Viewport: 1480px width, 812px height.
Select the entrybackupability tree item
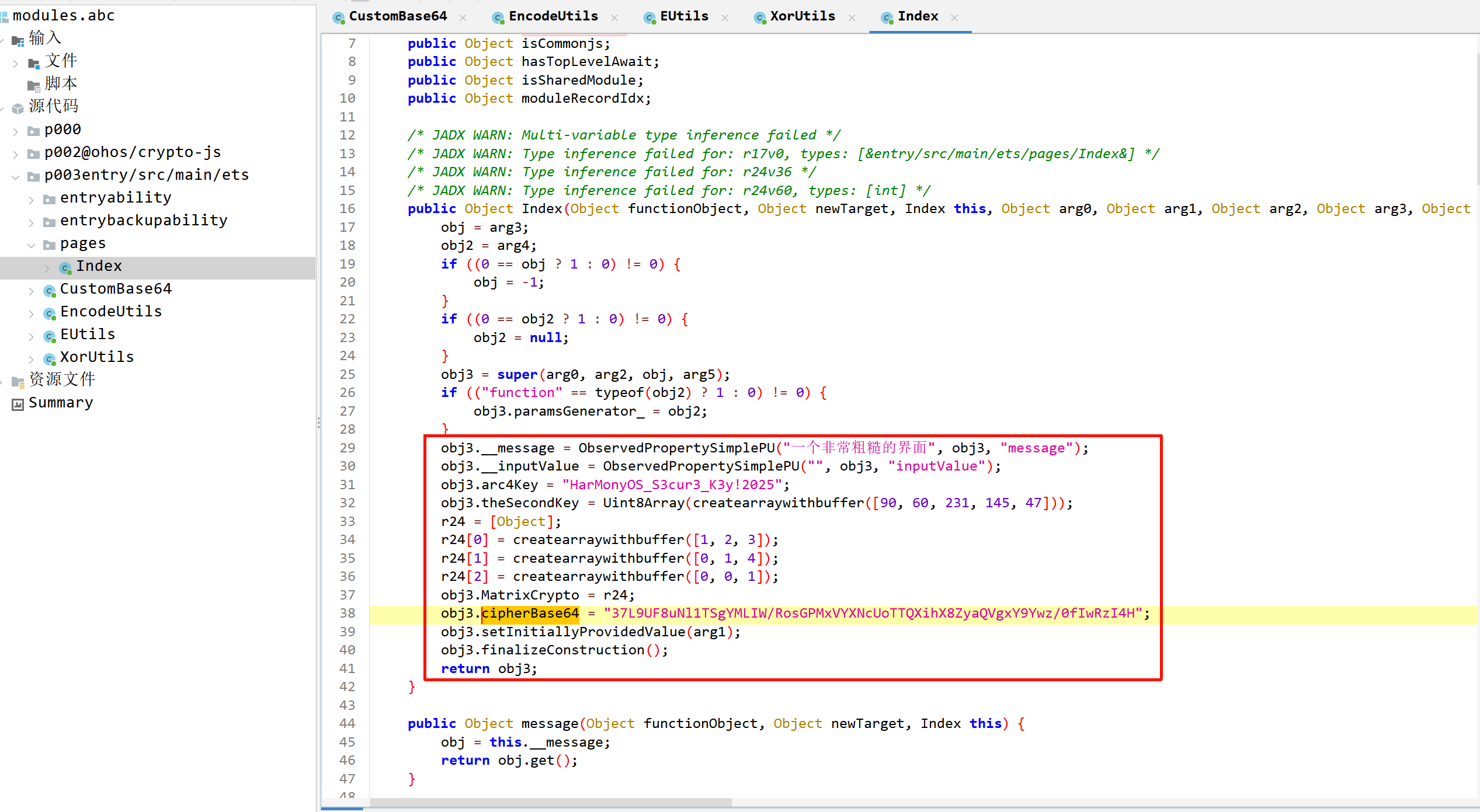coord(143,220)
